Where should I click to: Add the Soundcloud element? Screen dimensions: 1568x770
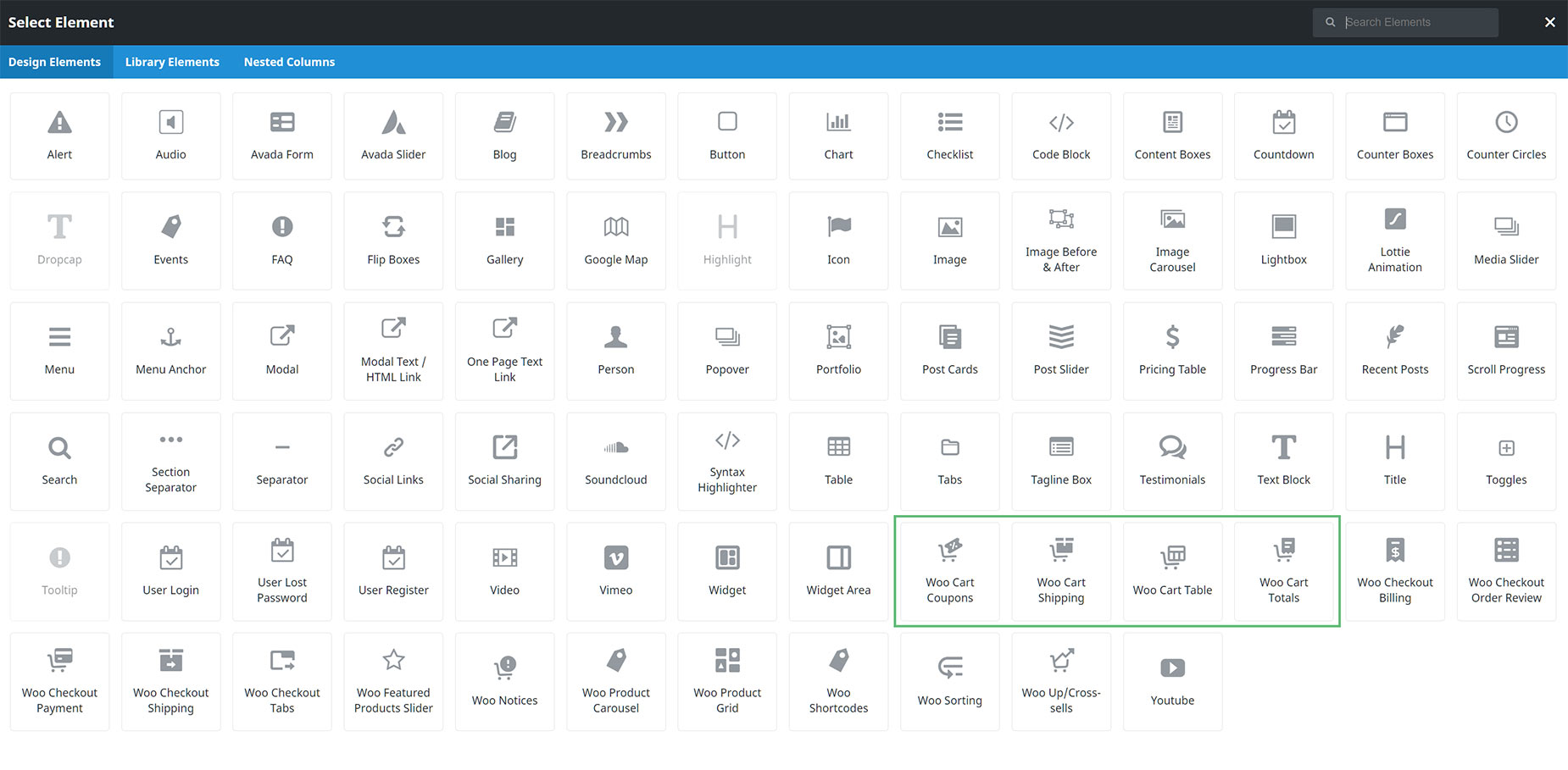tap(616, 461)
